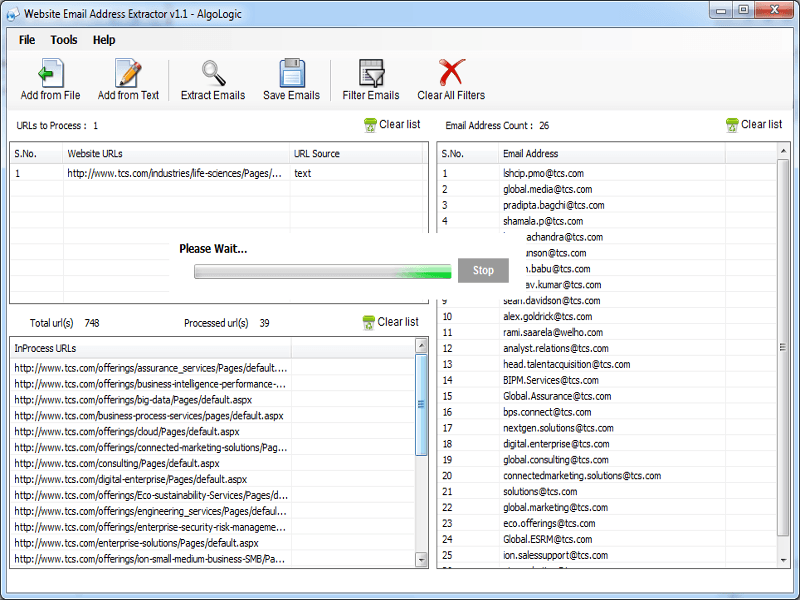Viewport: 800px width, 600px height.
Task: Open the Tools menu
Action: 64,40
